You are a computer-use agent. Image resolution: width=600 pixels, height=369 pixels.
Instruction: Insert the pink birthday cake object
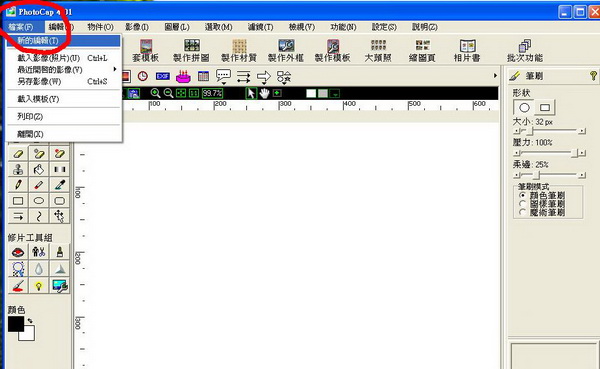(183, 76)
